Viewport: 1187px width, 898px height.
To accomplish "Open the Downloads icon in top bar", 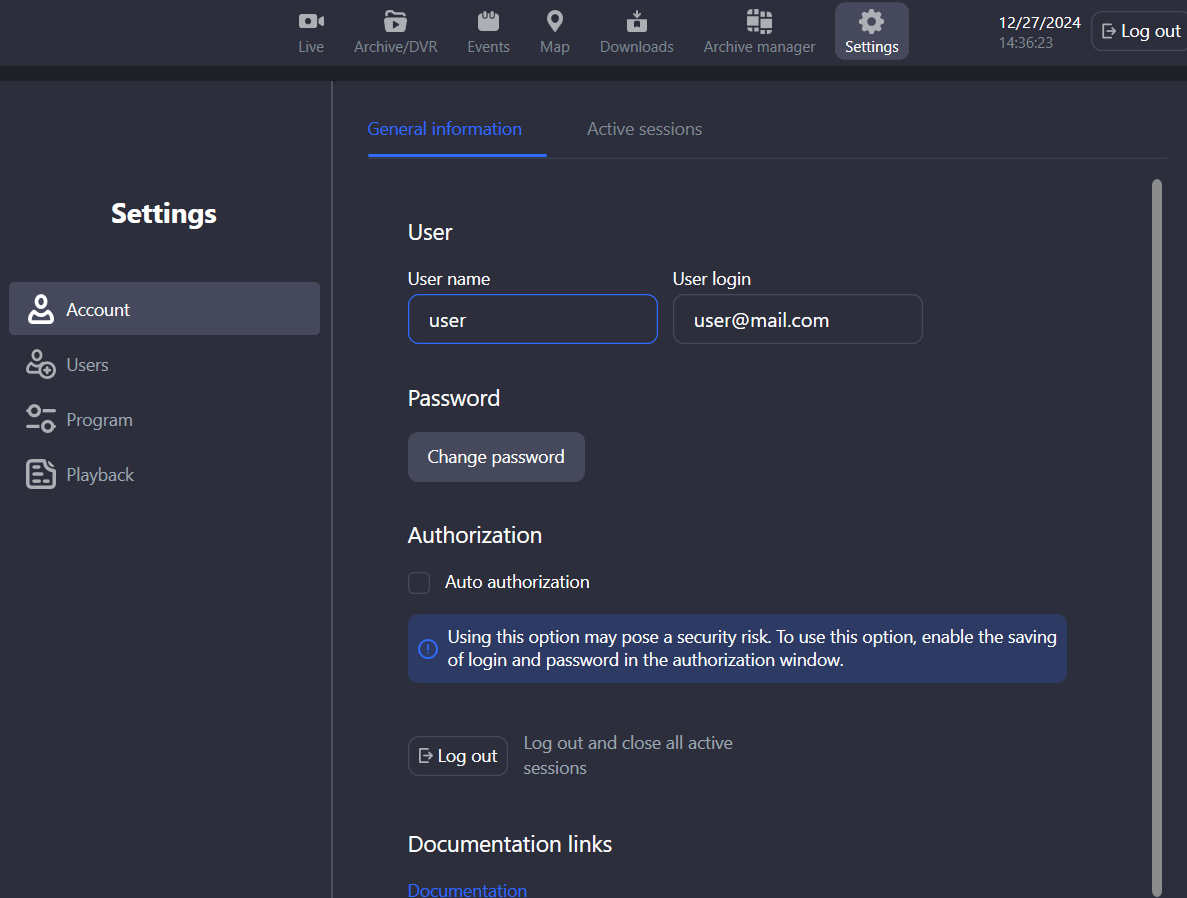I will 636,21.
